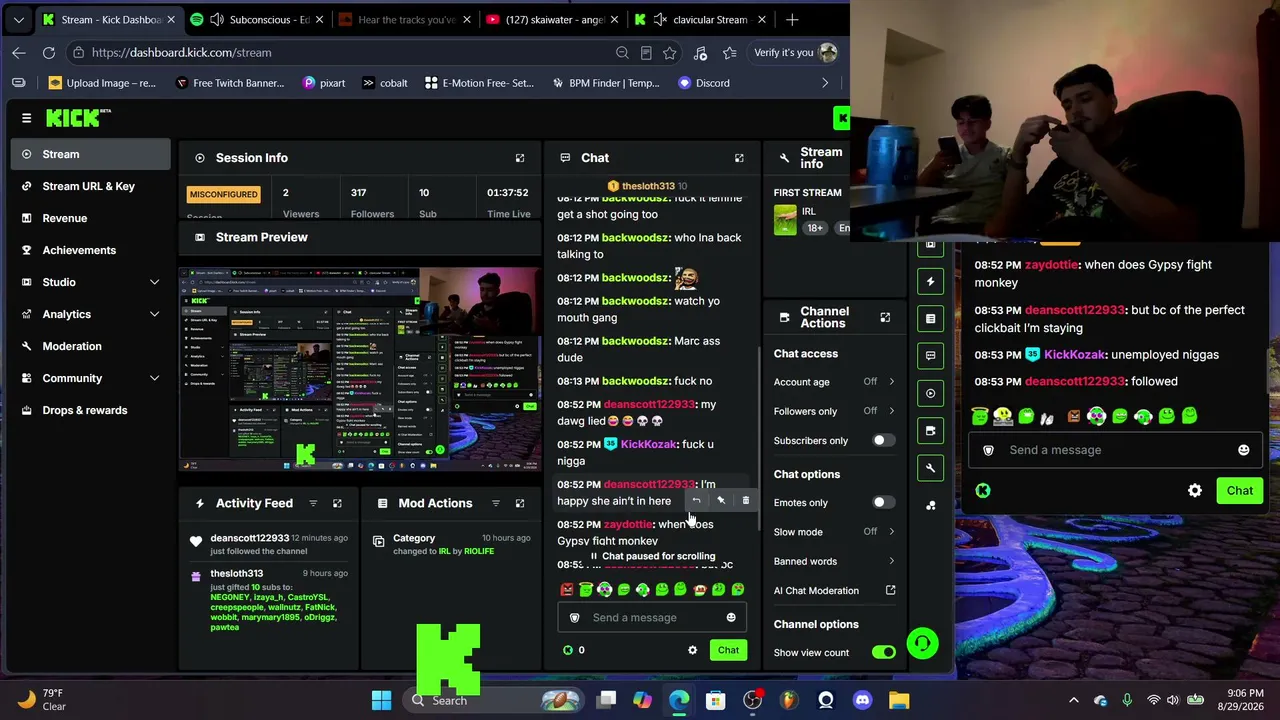Viewport: 1280px width, 720px height.
Task: Expand the Studio sidebar section
Action: point(154,282)
